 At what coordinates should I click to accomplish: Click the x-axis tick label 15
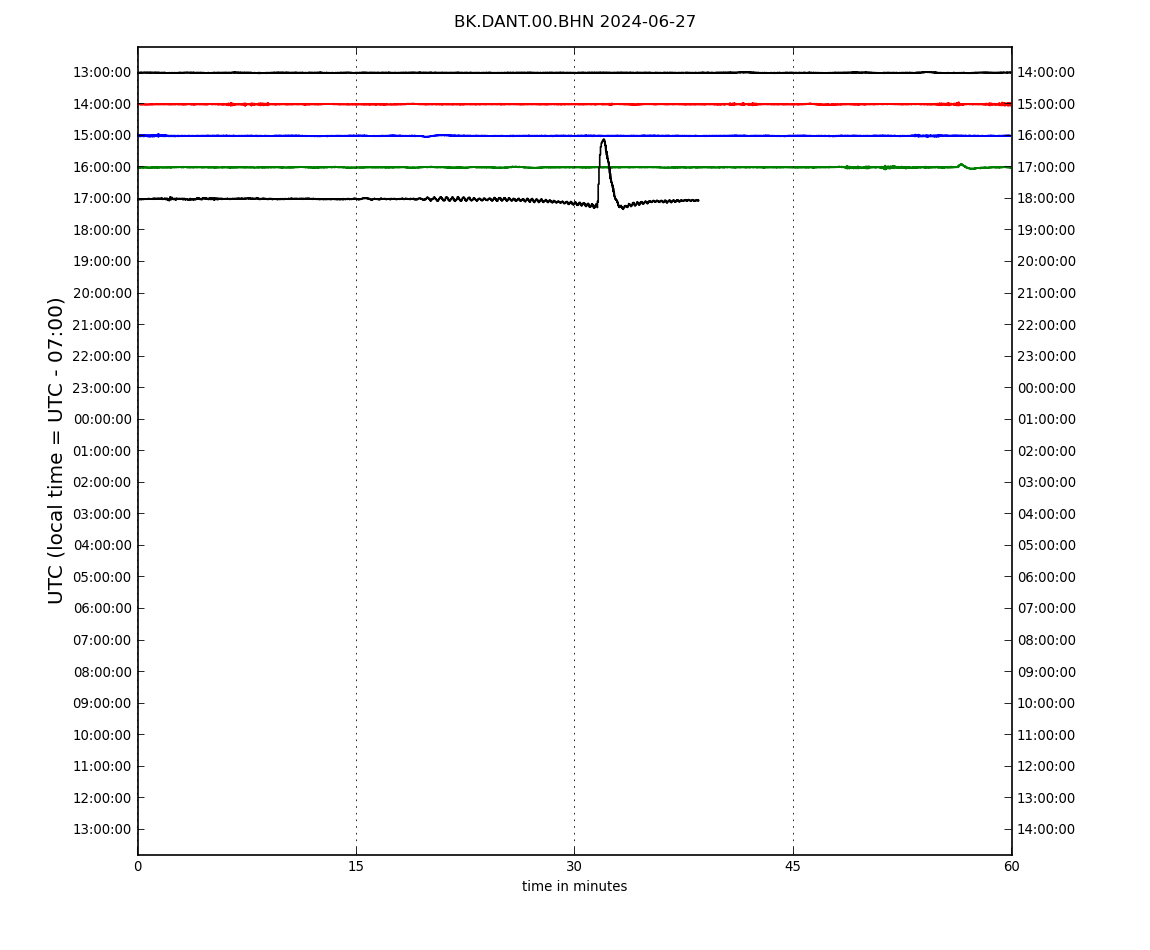click(x=356, y=866)
